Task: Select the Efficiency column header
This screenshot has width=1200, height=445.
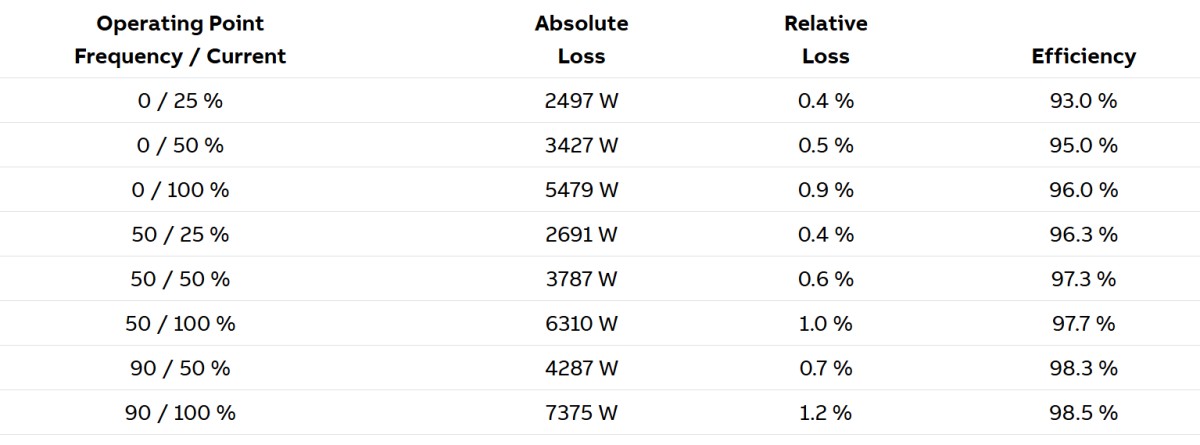Action: point(1083,56)
